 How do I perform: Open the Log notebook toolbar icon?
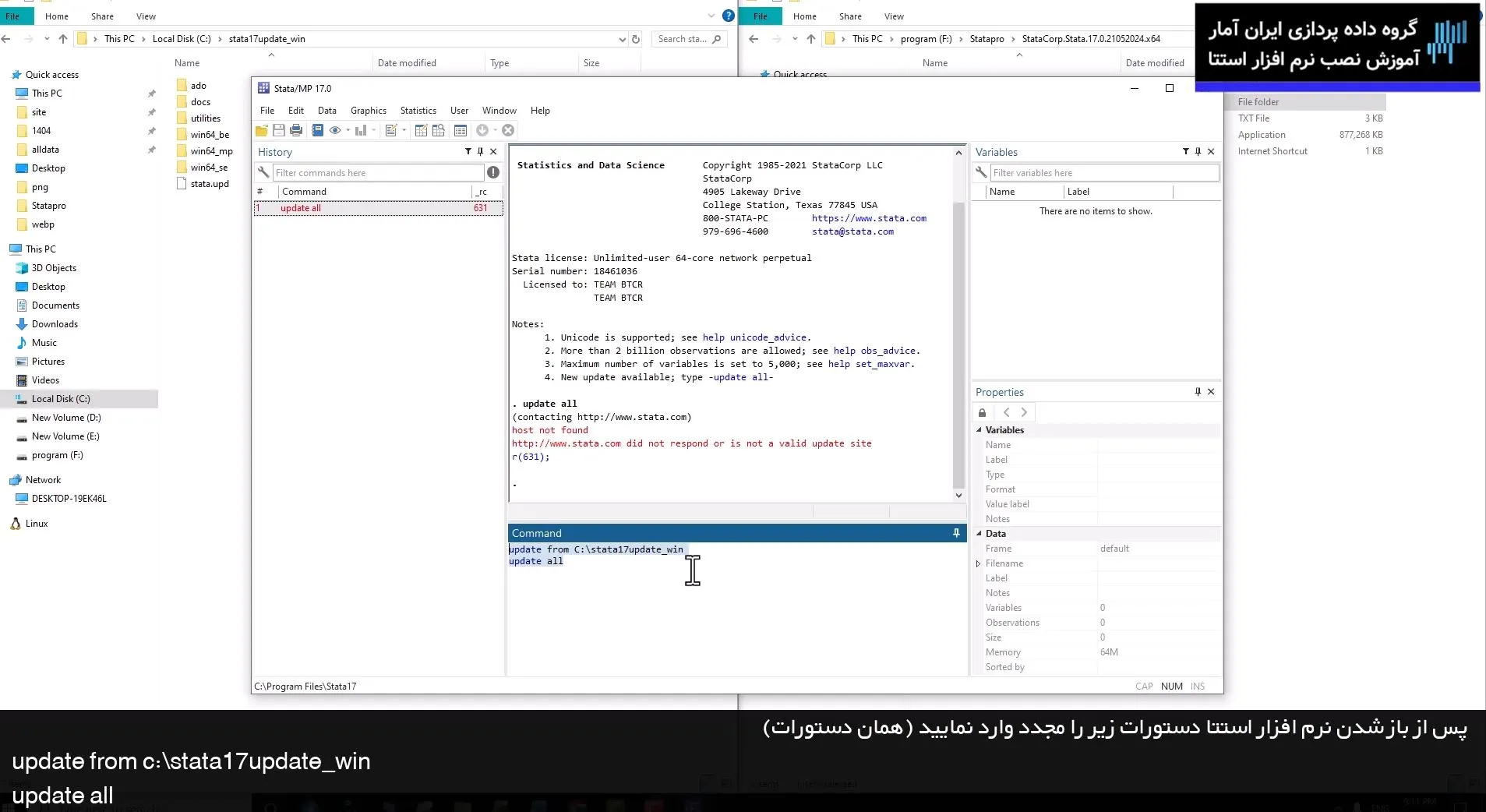(317, 130)
